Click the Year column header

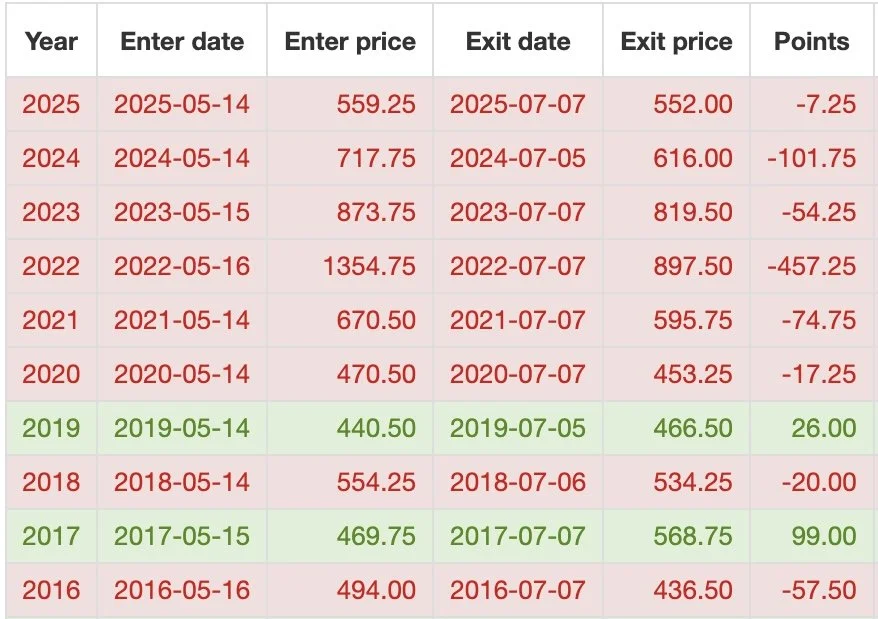click(x=51, y=41)
